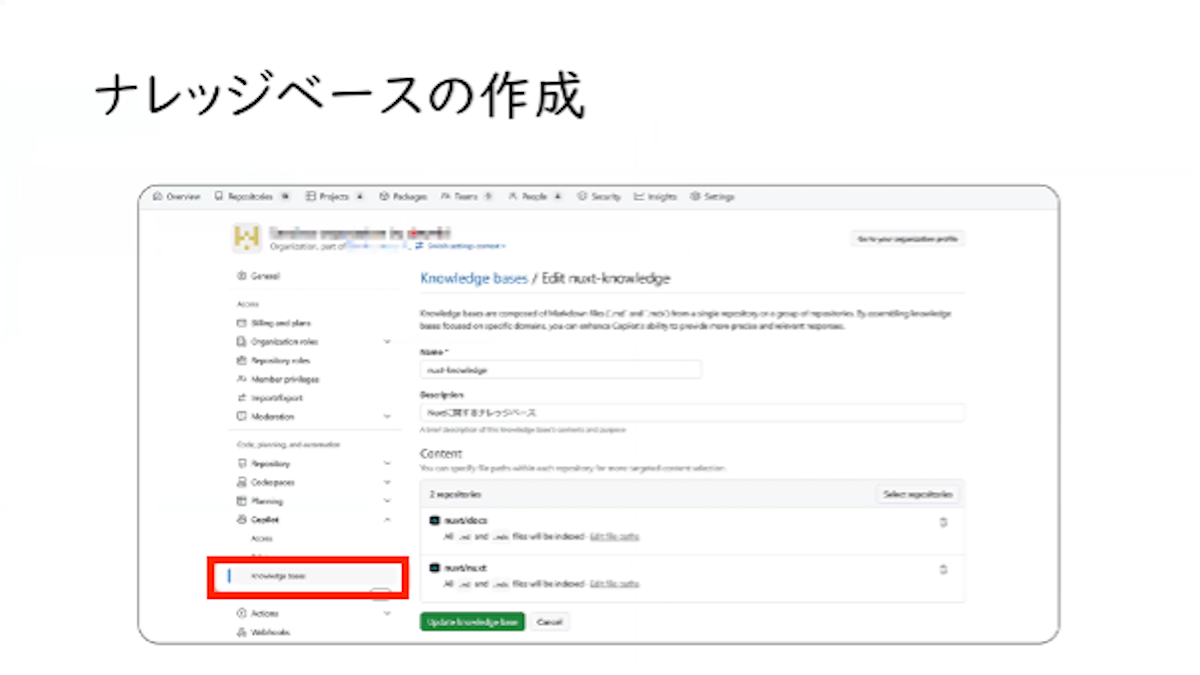1200x675 pixels.
Task: Click the Update knowledge base button
Action: coord(472,622)
